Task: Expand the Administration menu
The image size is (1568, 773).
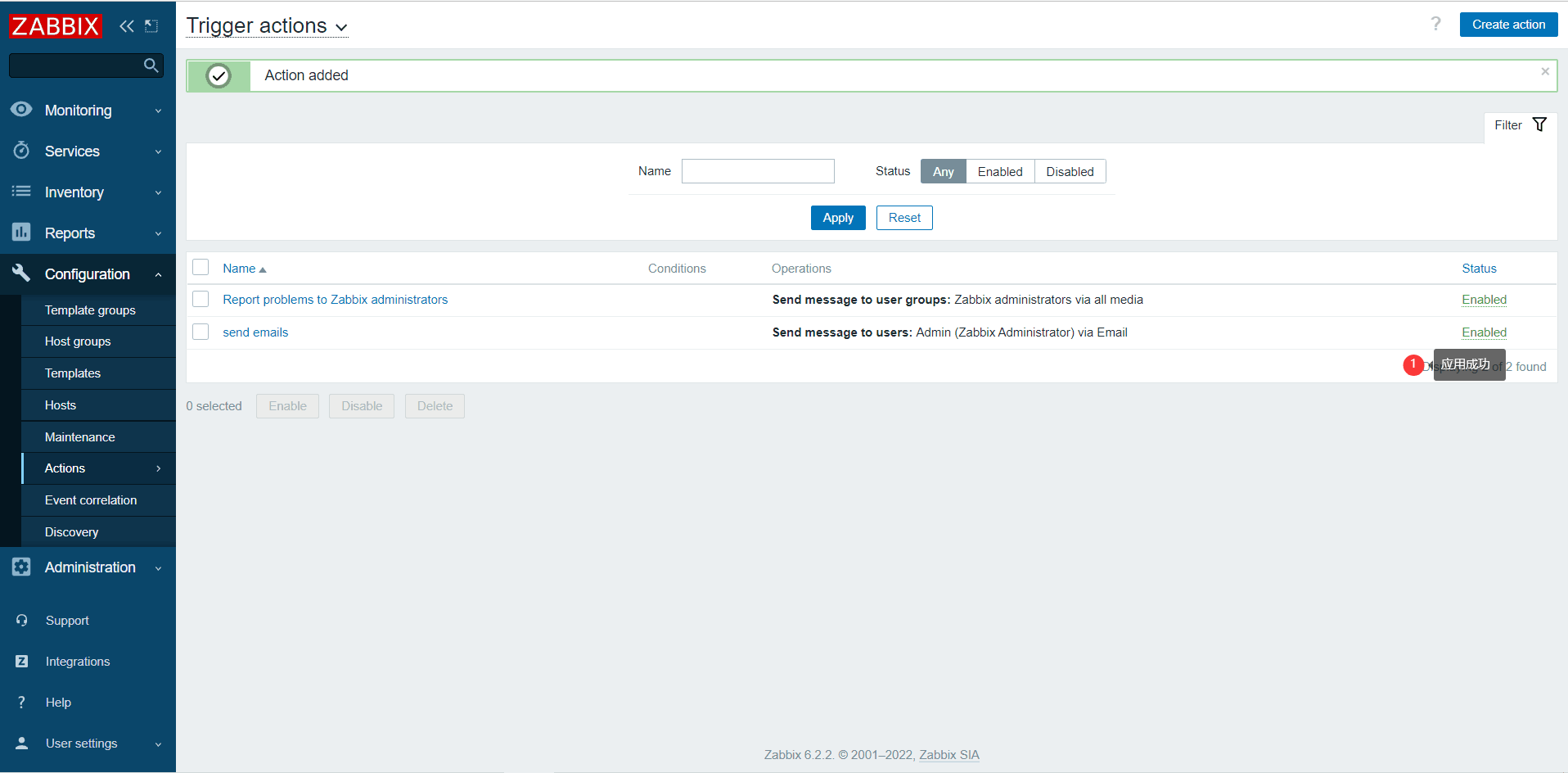Action: [158, 567]
